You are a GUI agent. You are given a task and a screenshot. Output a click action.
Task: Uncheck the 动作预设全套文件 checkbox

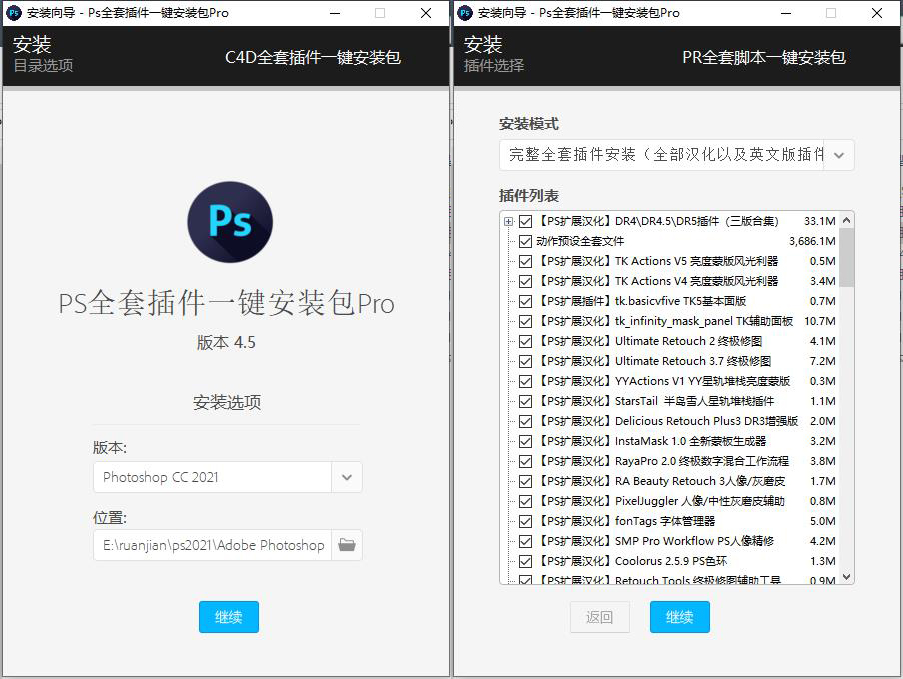coord(525,241)
